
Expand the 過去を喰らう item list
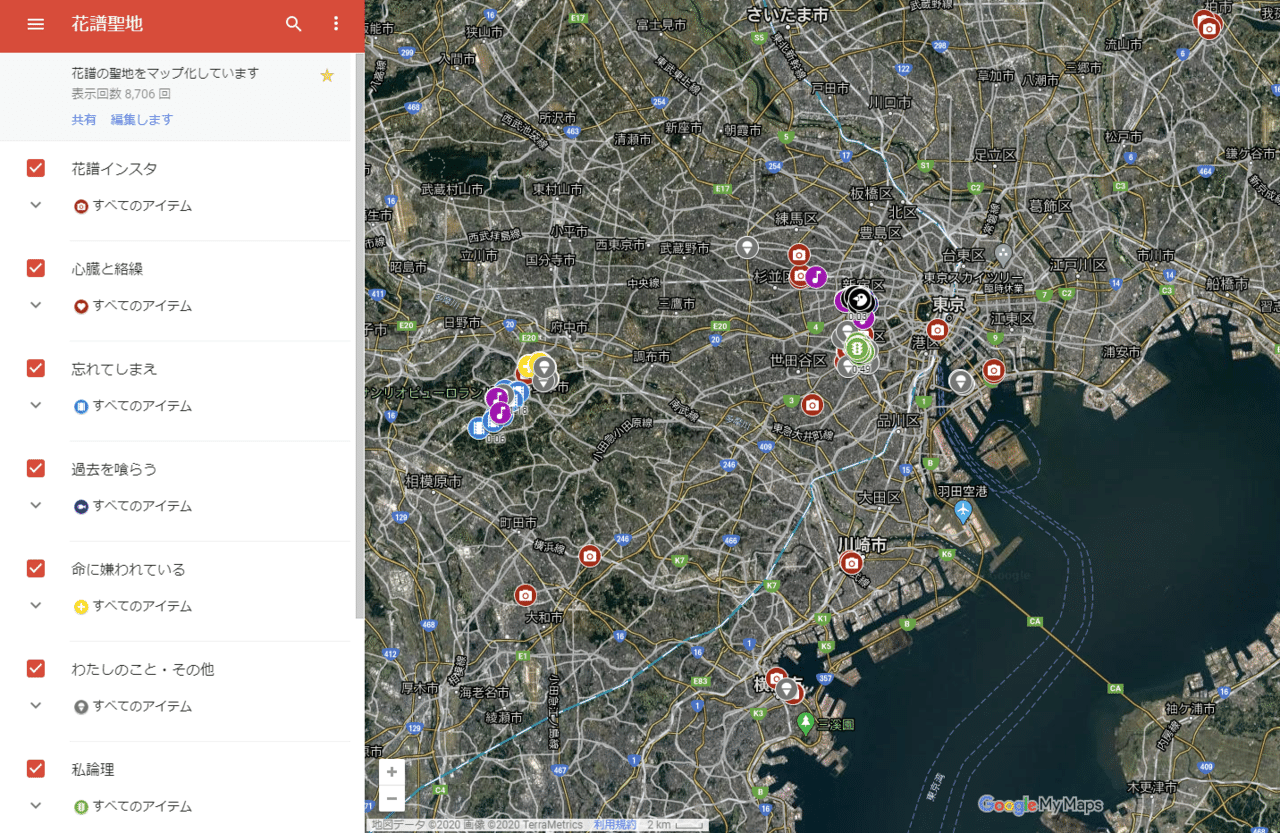36,505
